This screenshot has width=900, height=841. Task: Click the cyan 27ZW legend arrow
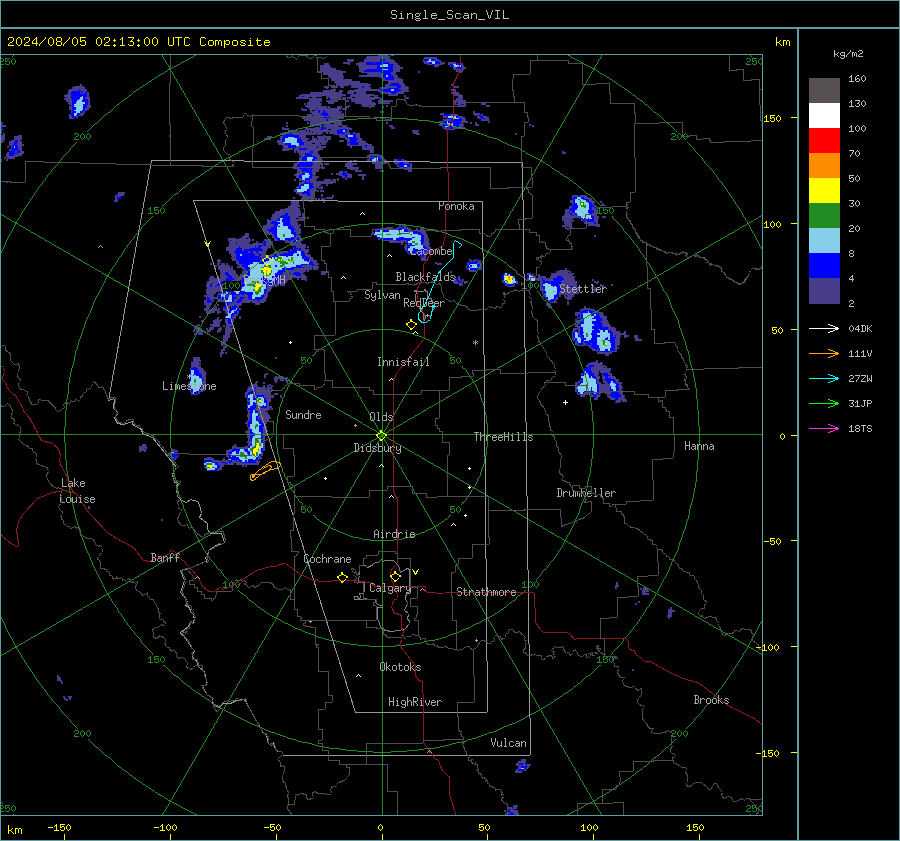[824, 378]
